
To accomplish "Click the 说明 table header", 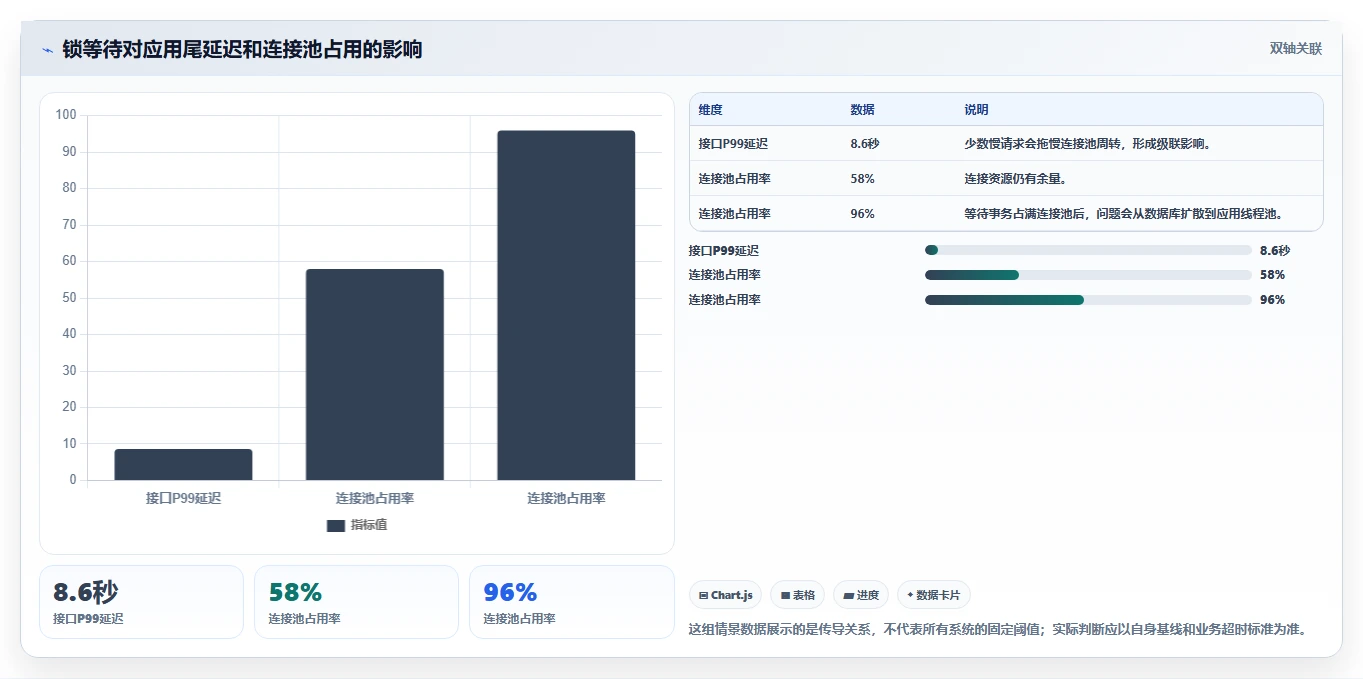I will pos(976,110).
